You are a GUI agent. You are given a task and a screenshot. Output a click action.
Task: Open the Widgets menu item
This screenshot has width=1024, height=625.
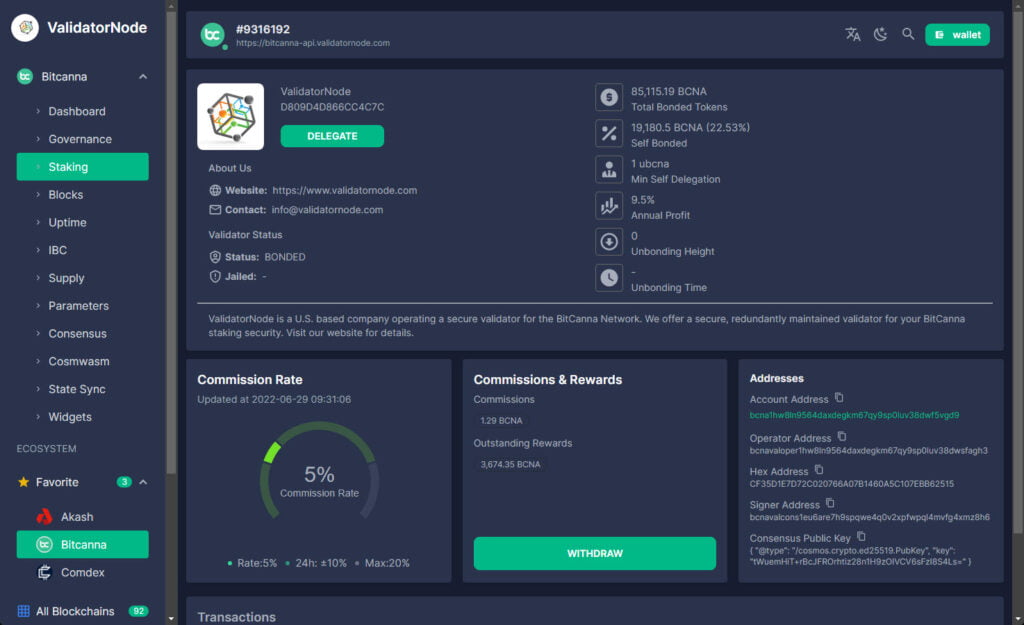[x=82, y=417]
